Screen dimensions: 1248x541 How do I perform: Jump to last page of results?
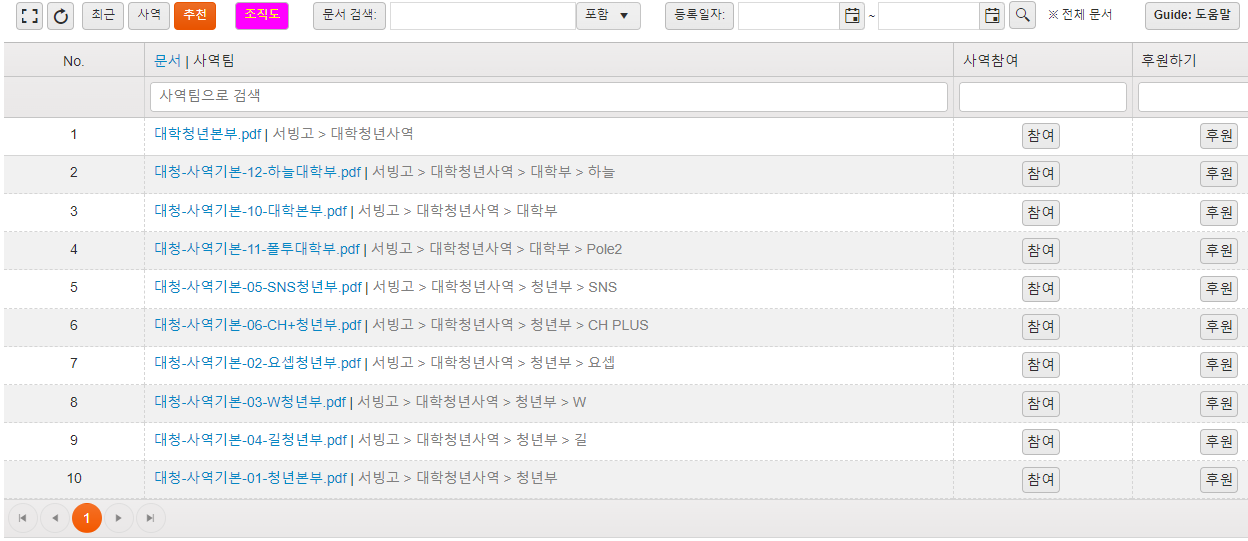[x=151, y=518]
